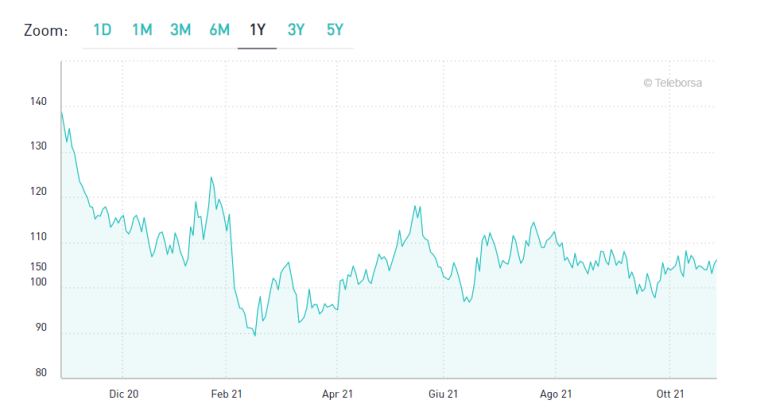Click the 80 y-axis value
768x408 pixels.
click(39, 373)
